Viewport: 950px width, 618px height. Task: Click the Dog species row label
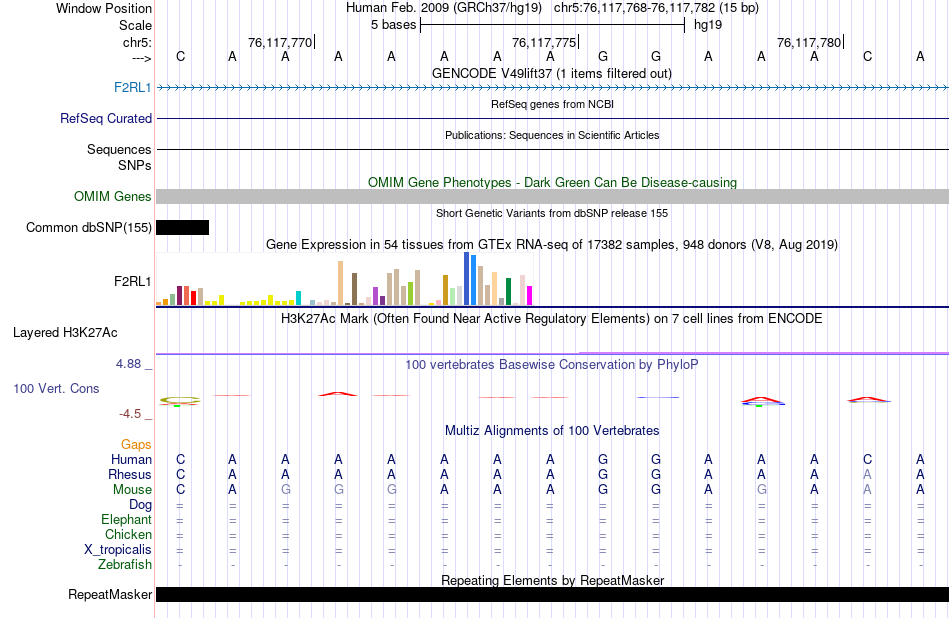140,505
